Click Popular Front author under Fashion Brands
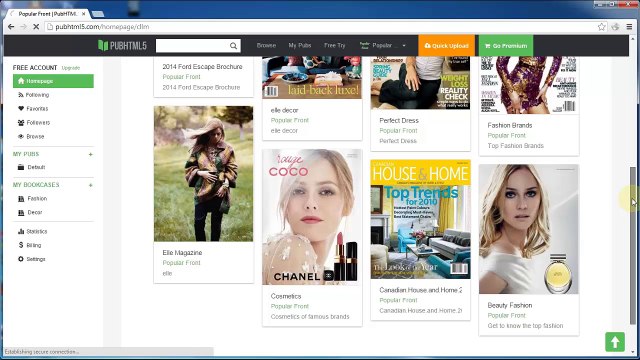 [506, 136]
